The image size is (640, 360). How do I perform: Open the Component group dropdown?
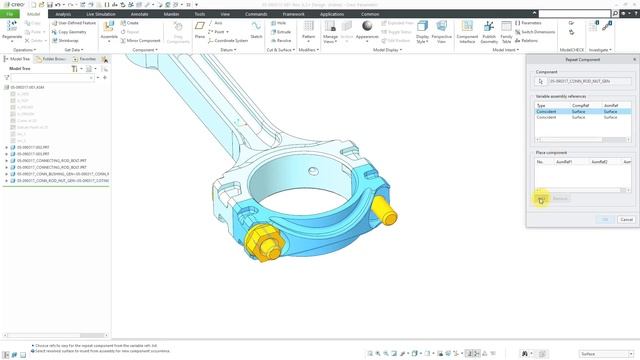[x=144, y=50]
